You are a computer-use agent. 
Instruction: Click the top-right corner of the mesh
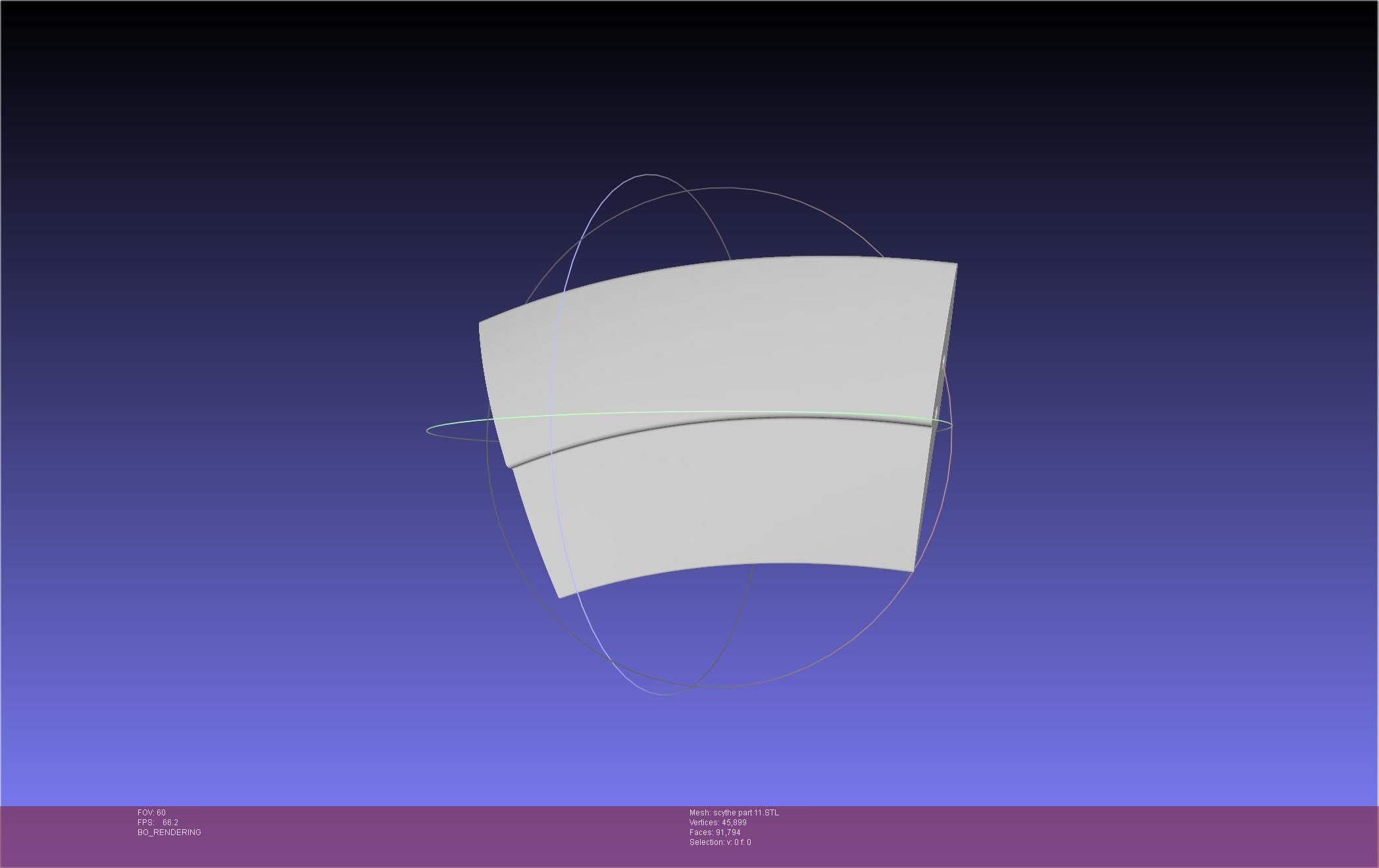pyautogui.click(x=955, y=265)
